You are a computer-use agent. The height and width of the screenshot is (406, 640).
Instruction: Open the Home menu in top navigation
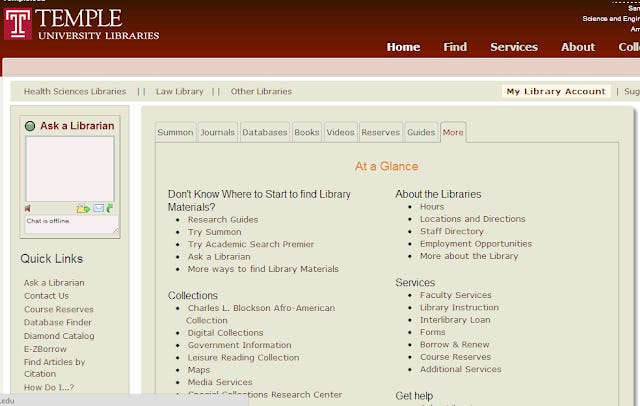pos(403,47)
